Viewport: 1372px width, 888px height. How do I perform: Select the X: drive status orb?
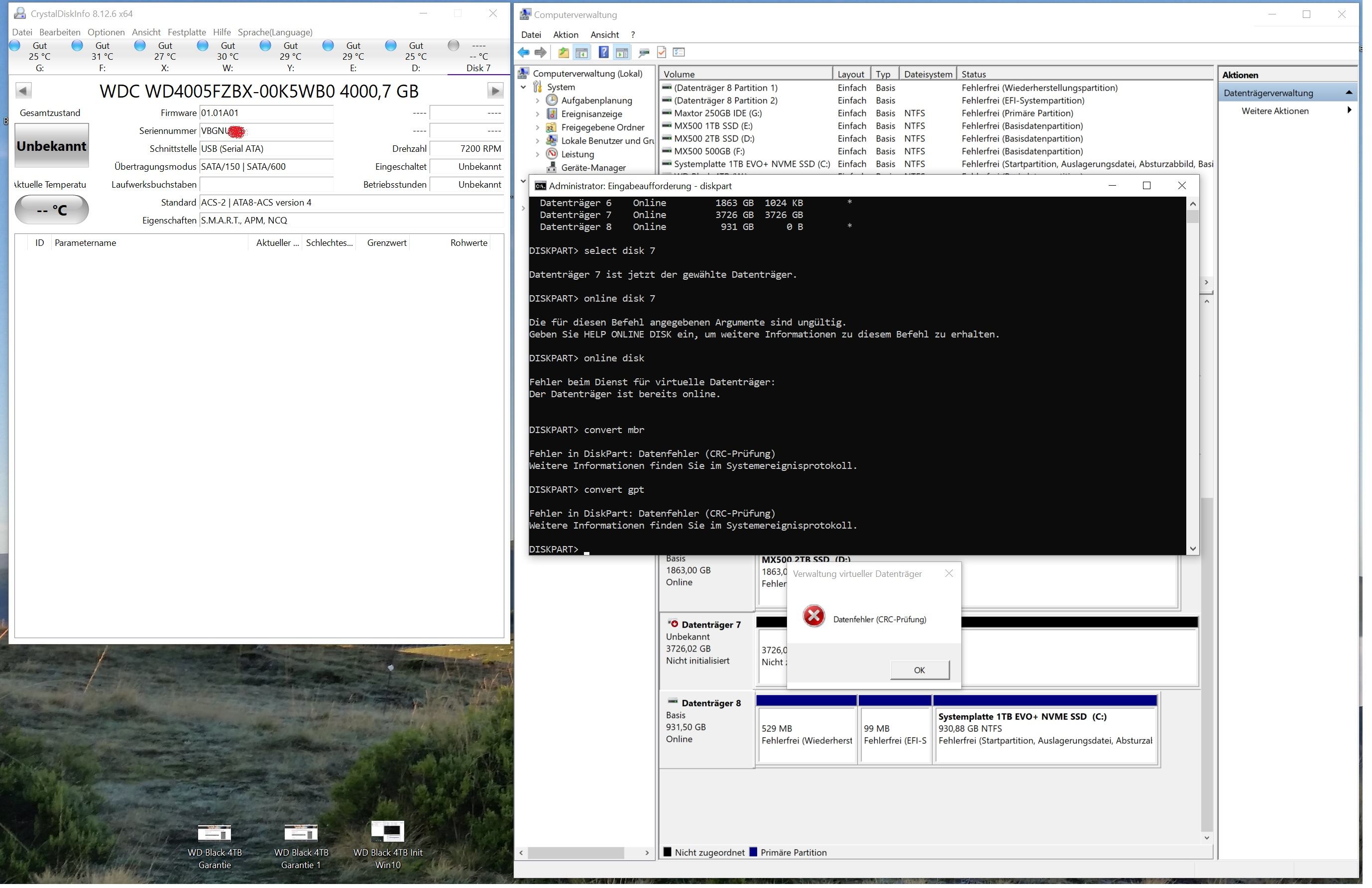coord(139,45)
